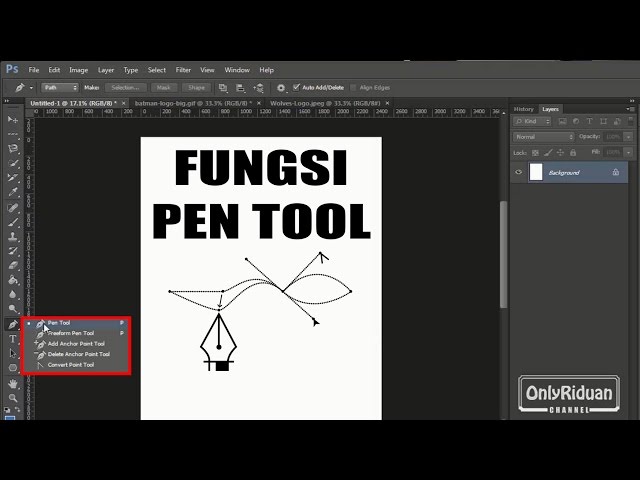Select the Clone Stamp tool
Screen dimensions: 640x480
13,236
